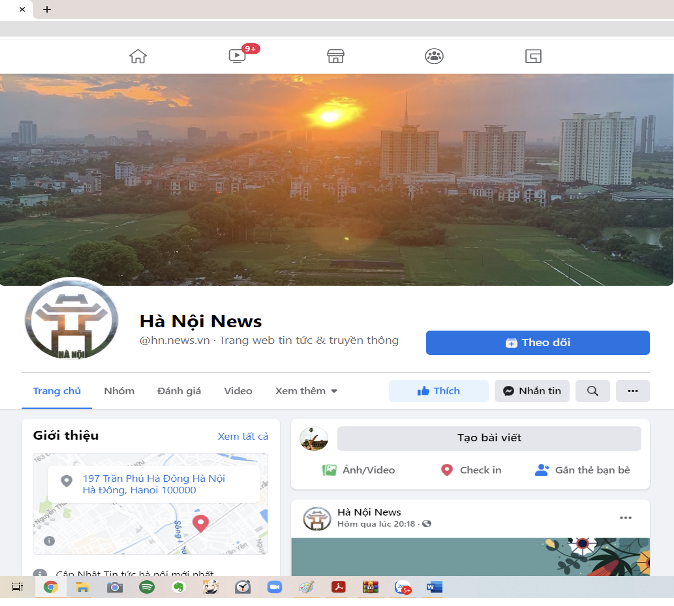This screenshot has width=674, height=606.
Task: Click the Tạo bài viết input box
Action: coord(488,438)
